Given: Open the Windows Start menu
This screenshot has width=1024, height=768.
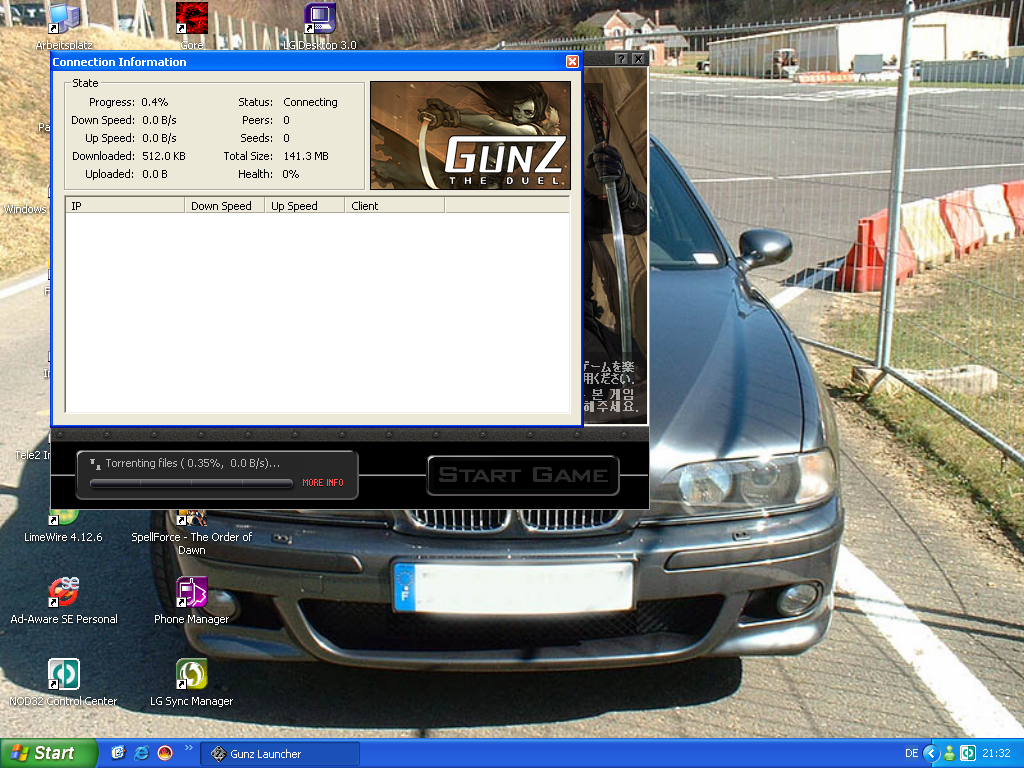Looking at the screenshot, I should pos(48,753).
